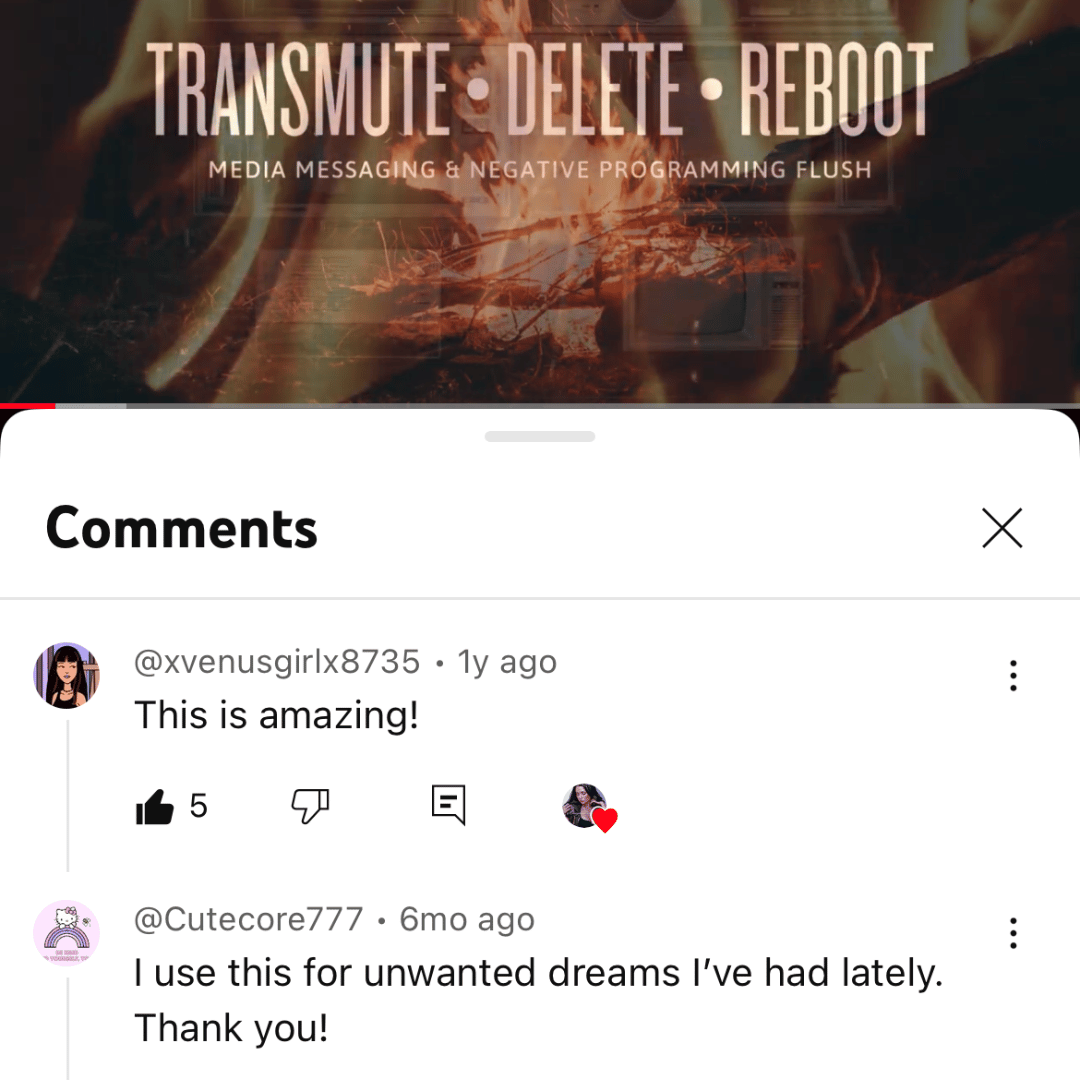
Task: Tap the comments sheet drag handle
Action: (x=540, y=436)
